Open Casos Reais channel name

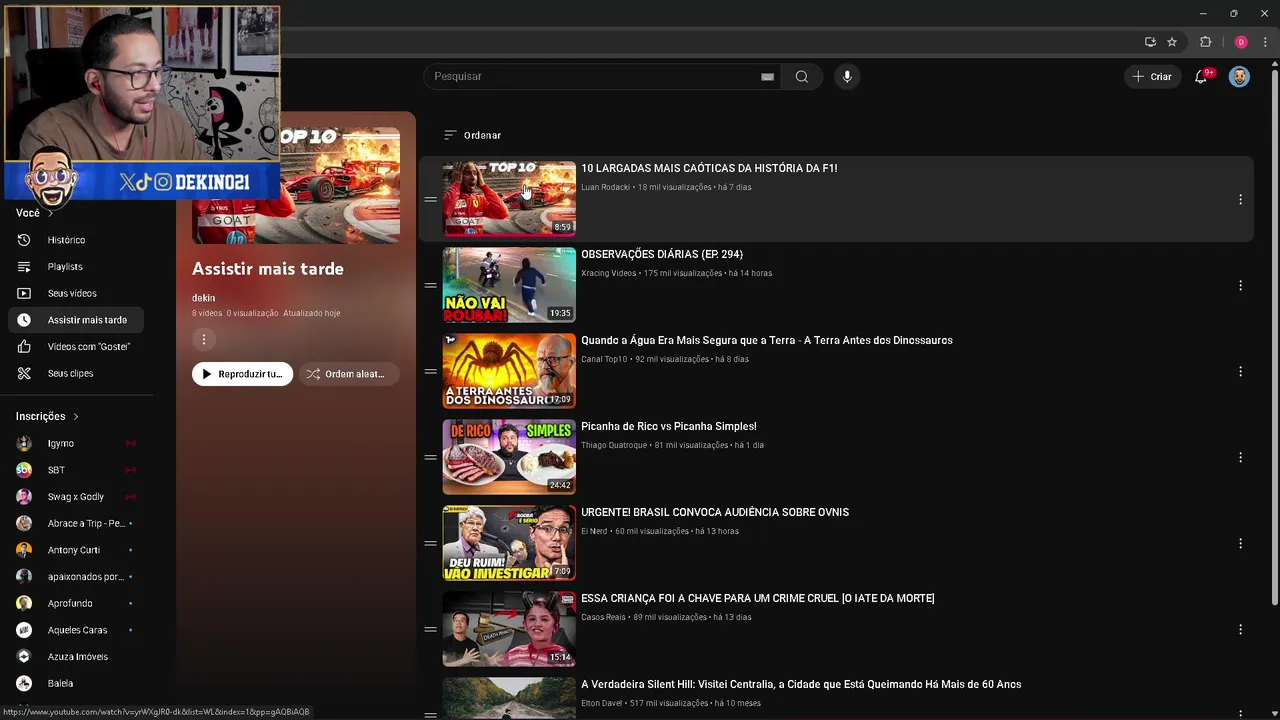click(x=603, y=617)
